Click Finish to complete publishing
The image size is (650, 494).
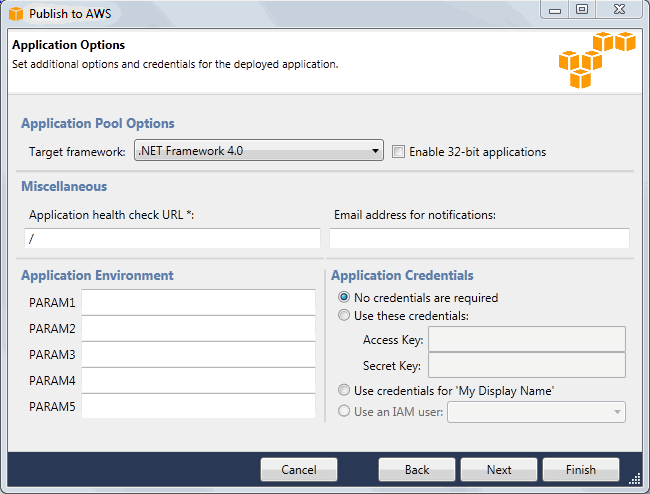click(x=580, y=470)
